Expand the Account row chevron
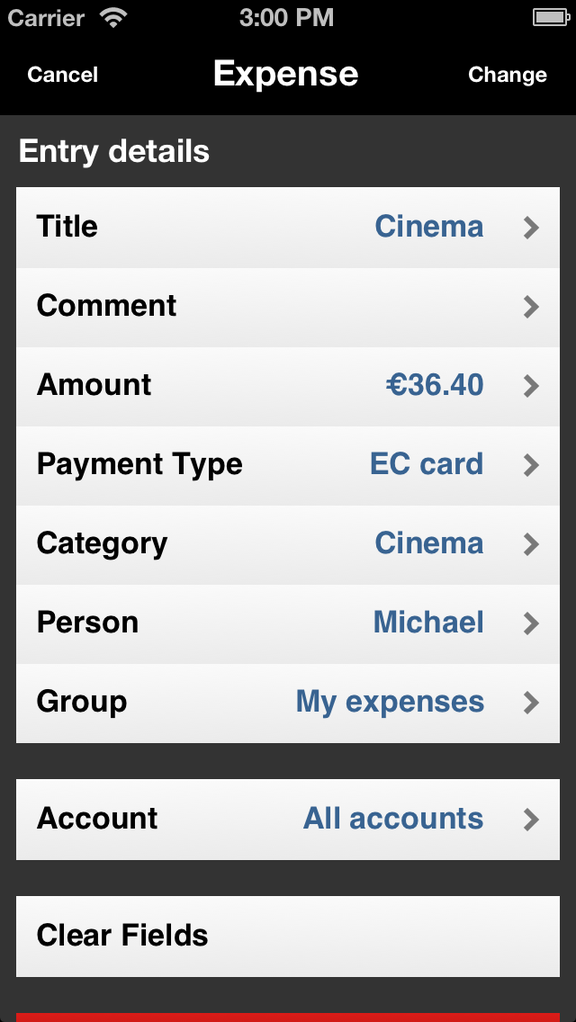Viewport: 576px width, 1022px height. tap(532, 819)
